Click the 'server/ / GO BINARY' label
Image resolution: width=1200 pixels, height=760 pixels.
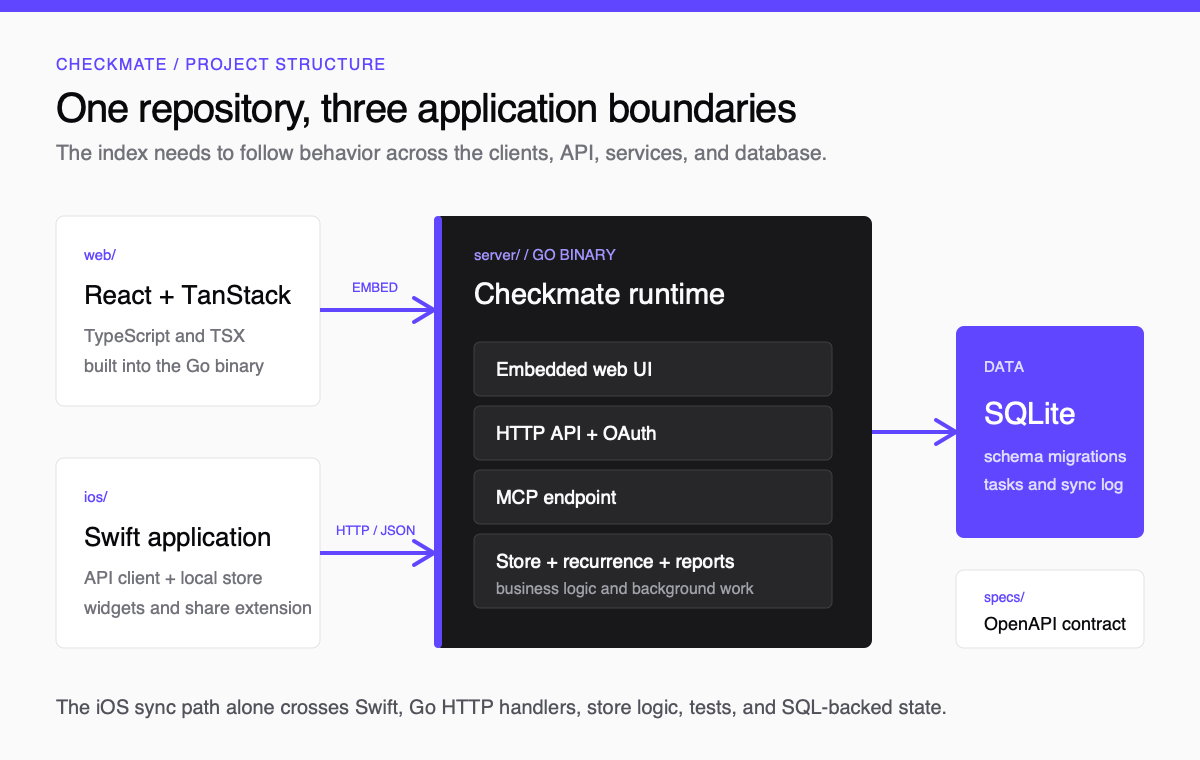click(x=545, y=255)
